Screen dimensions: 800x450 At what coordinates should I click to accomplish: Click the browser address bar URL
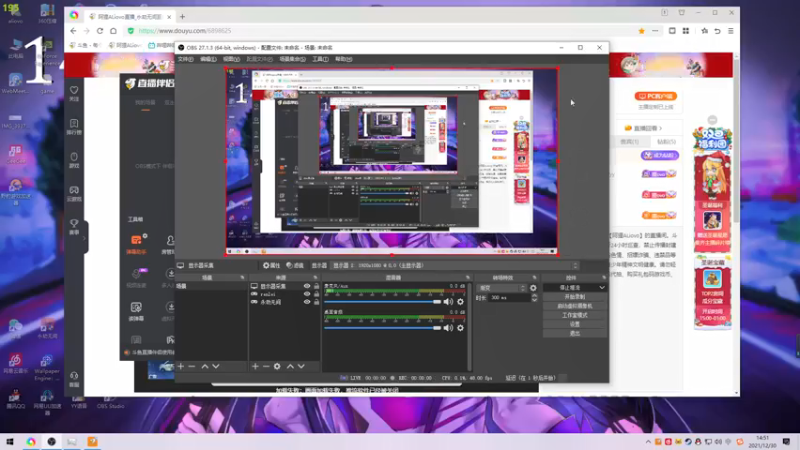pos(185,31)
